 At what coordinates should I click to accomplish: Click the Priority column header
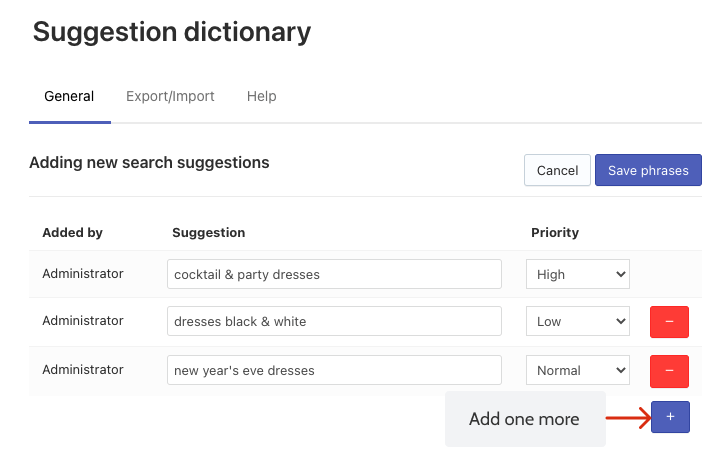point(555,232)
